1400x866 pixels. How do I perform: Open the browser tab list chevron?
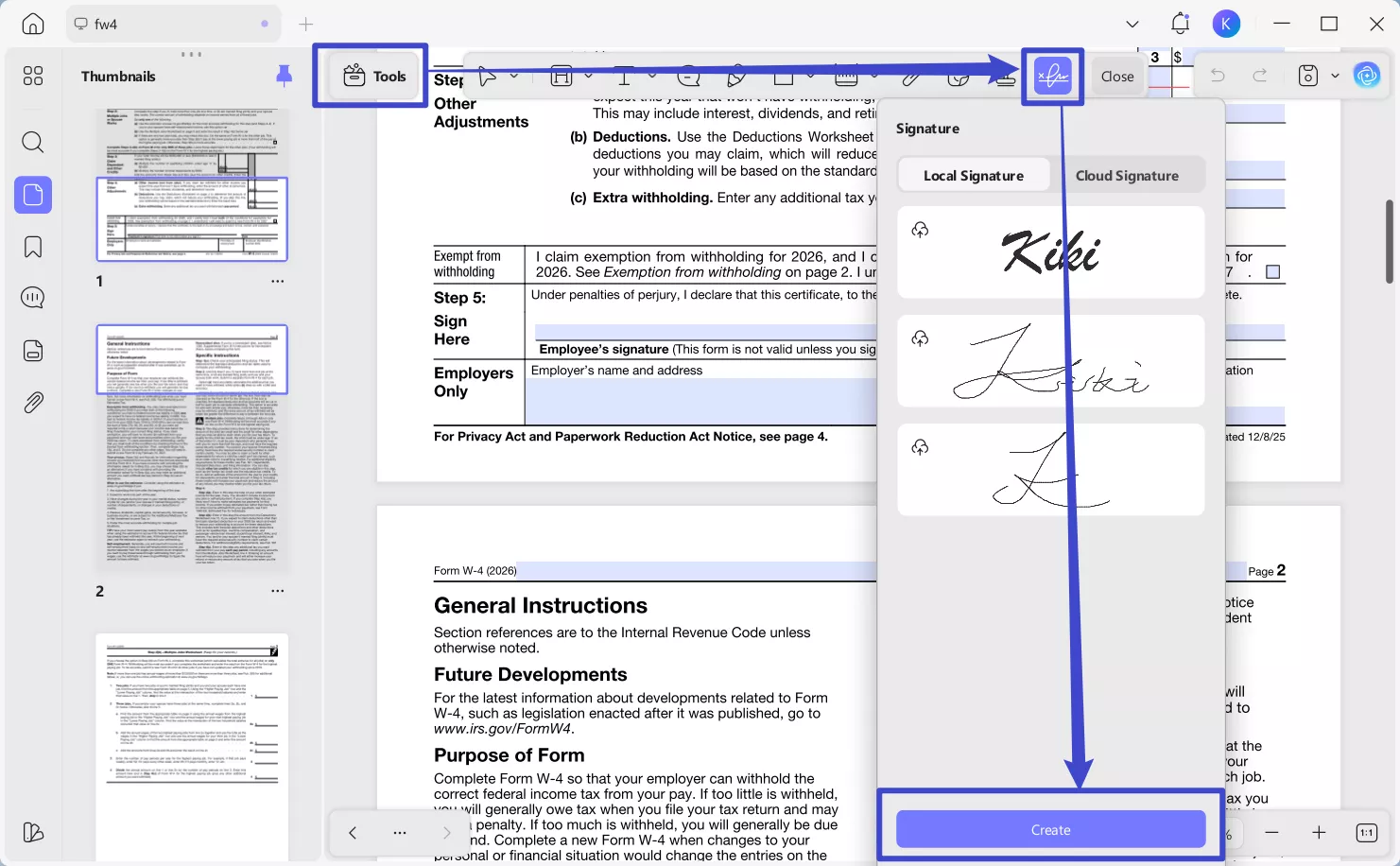coord(1131,23)
